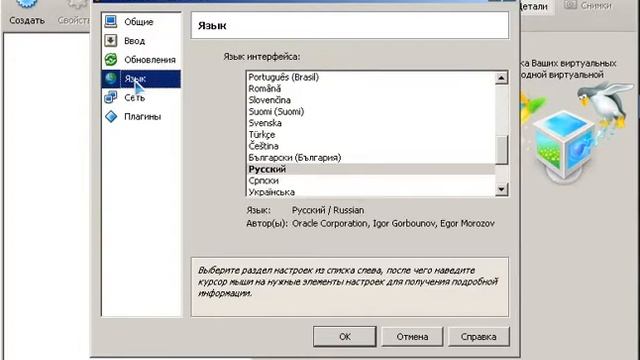This screenshot has height=360, width=640.
Task: Open the Сеть network settings
Action: coord(141,98)
